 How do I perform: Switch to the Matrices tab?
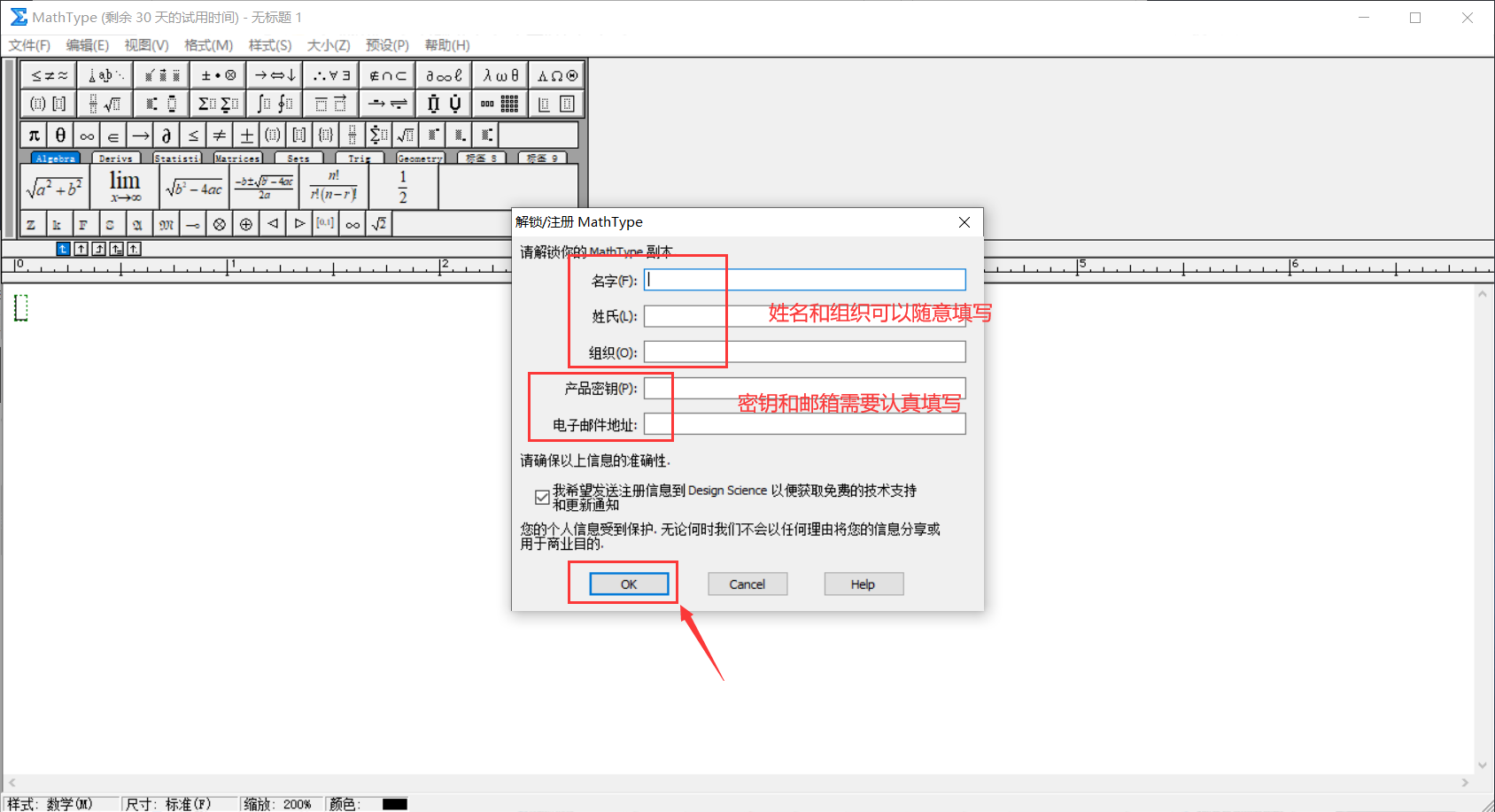[x=237, y=159]
